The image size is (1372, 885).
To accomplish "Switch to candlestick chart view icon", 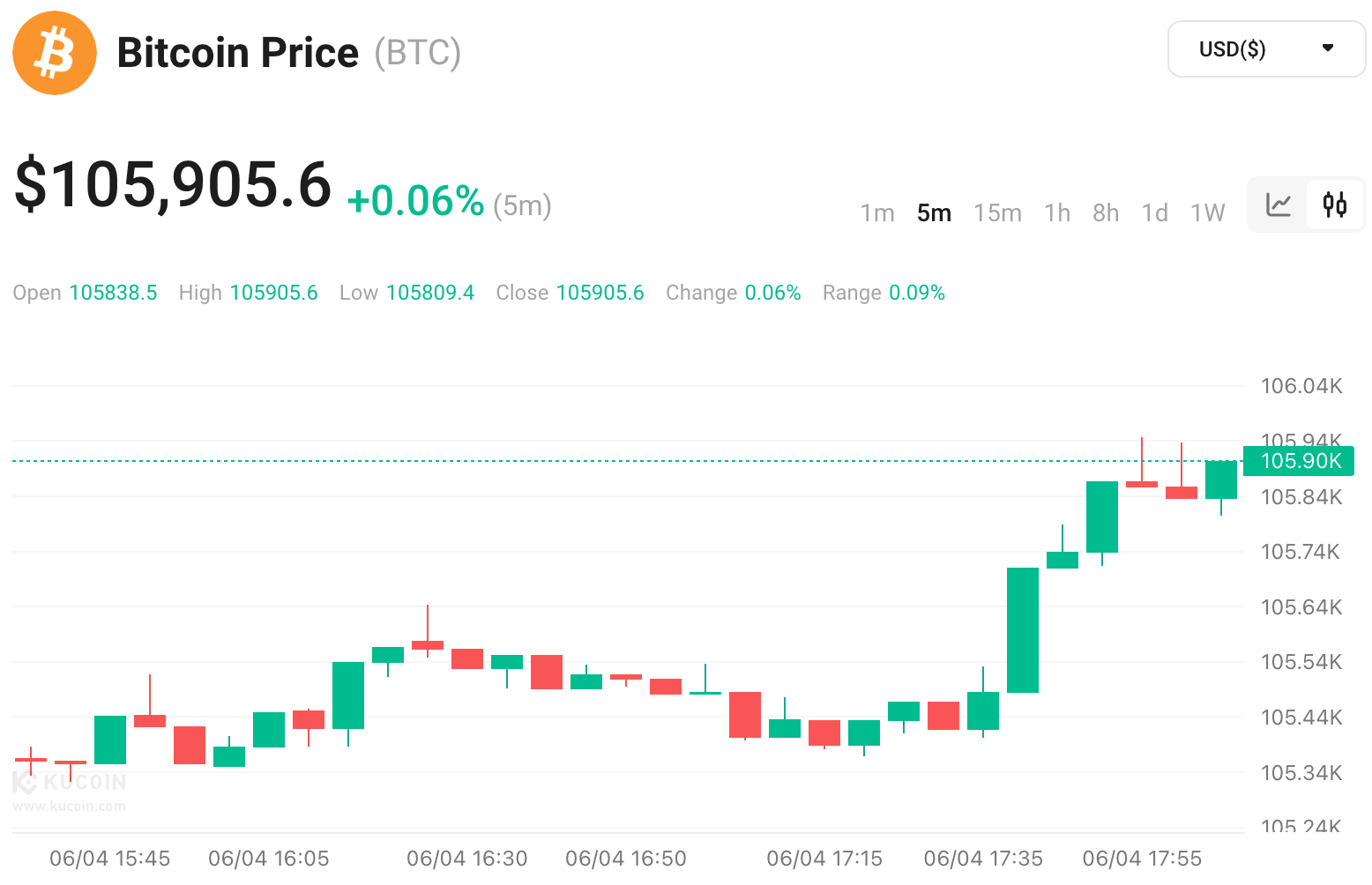I will (x=1335, y=205).
